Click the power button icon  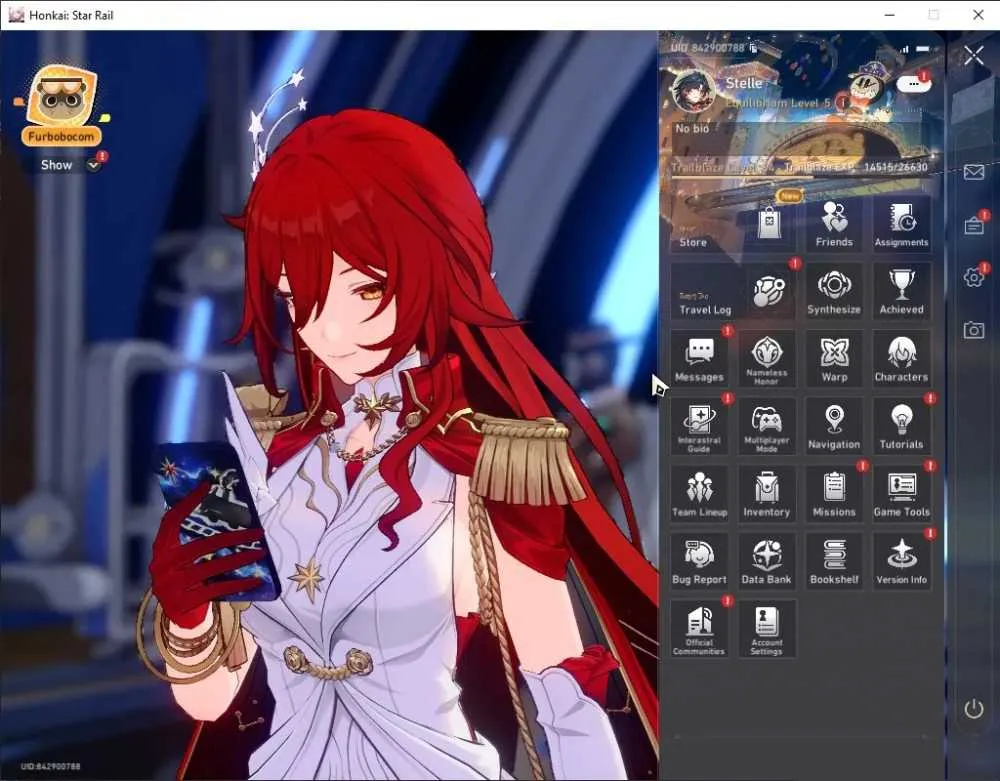click(x=974, y=708)
